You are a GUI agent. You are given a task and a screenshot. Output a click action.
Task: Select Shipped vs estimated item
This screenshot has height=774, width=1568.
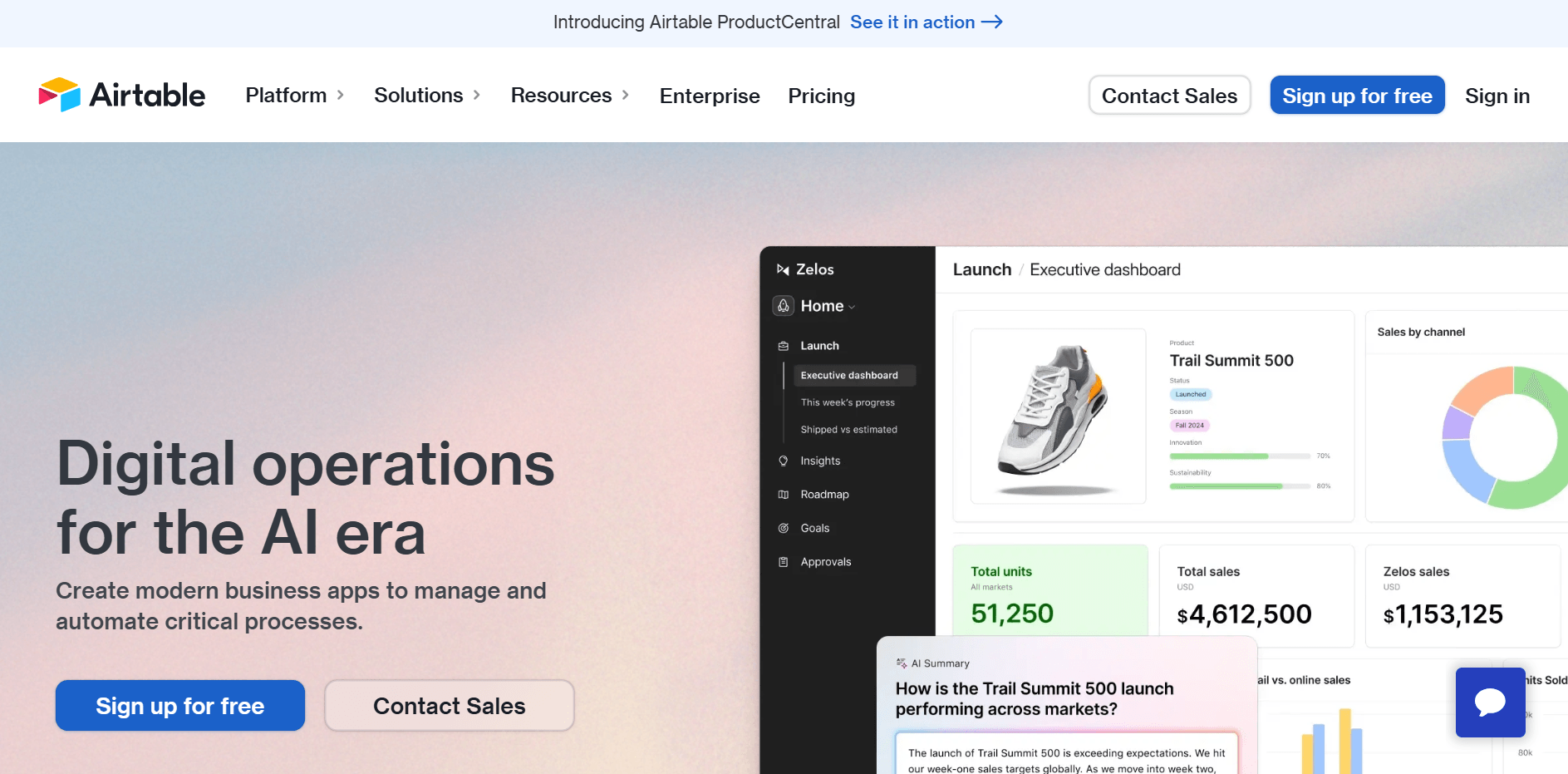point(848,430)
